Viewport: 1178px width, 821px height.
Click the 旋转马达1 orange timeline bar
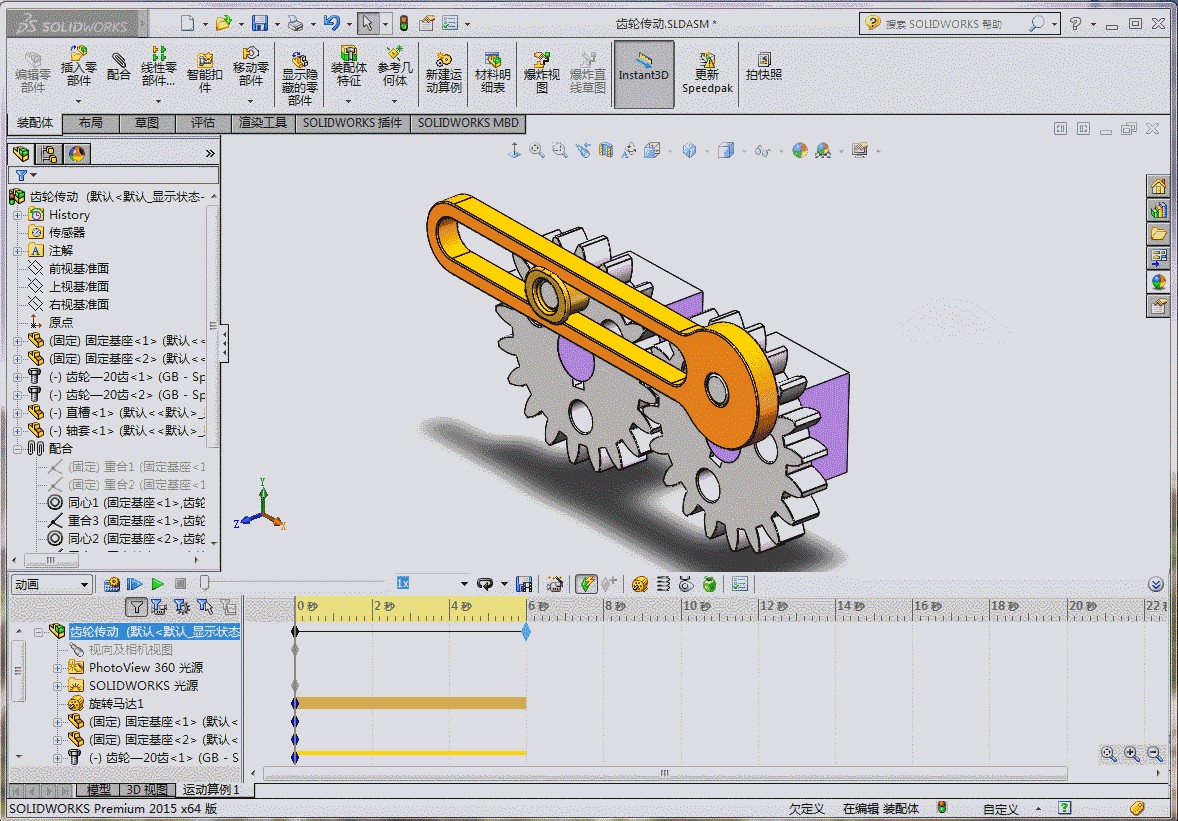pyautogui.click(x=410, y=703)
